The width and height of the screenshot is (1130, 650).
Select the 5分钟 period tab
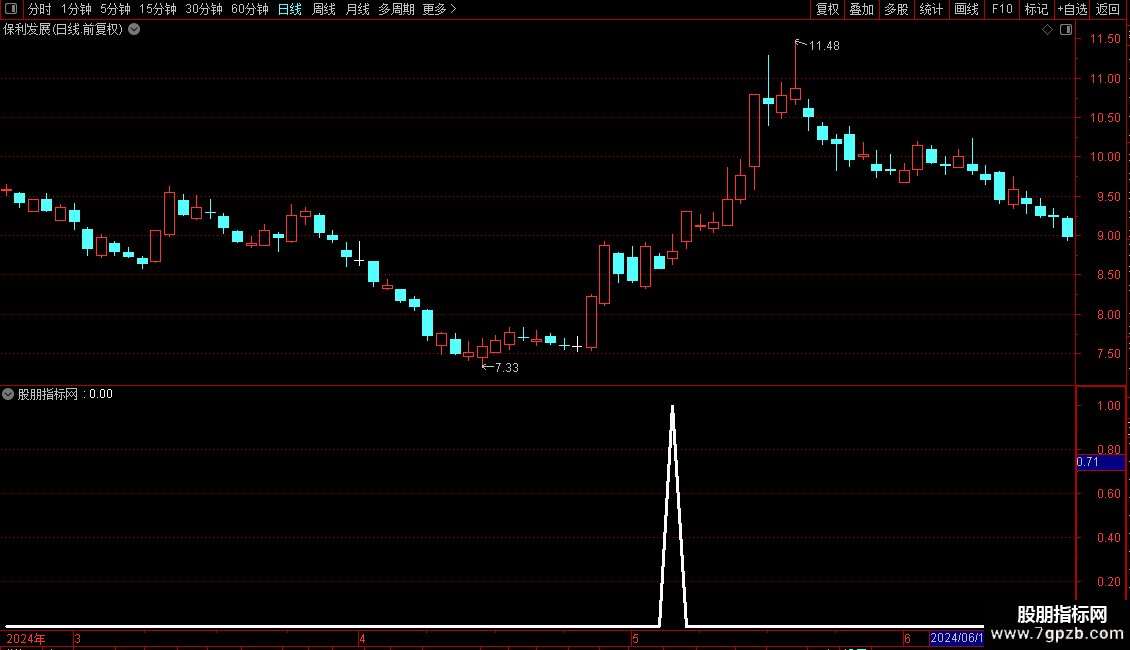[x=115, y=9]
